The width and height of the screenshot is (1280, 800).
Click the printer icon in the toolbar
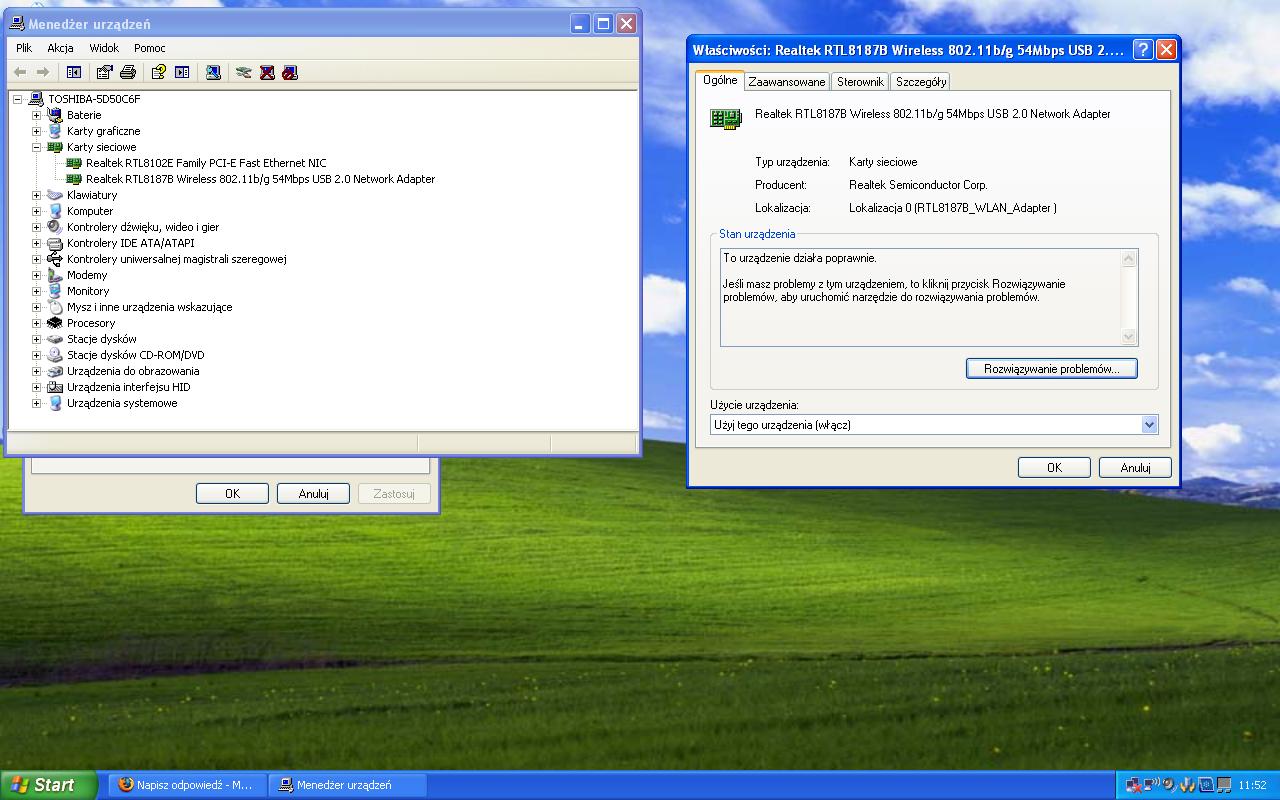tap(128, 72)
